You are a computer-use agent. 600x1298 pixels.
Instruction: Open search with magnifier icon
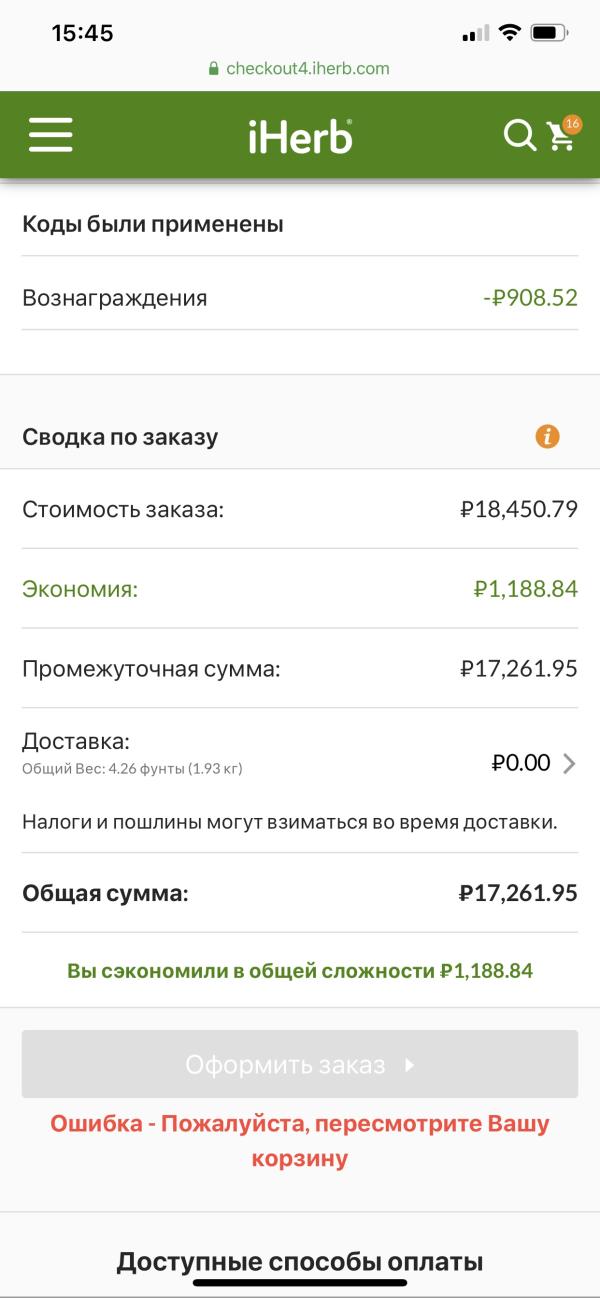520,135
